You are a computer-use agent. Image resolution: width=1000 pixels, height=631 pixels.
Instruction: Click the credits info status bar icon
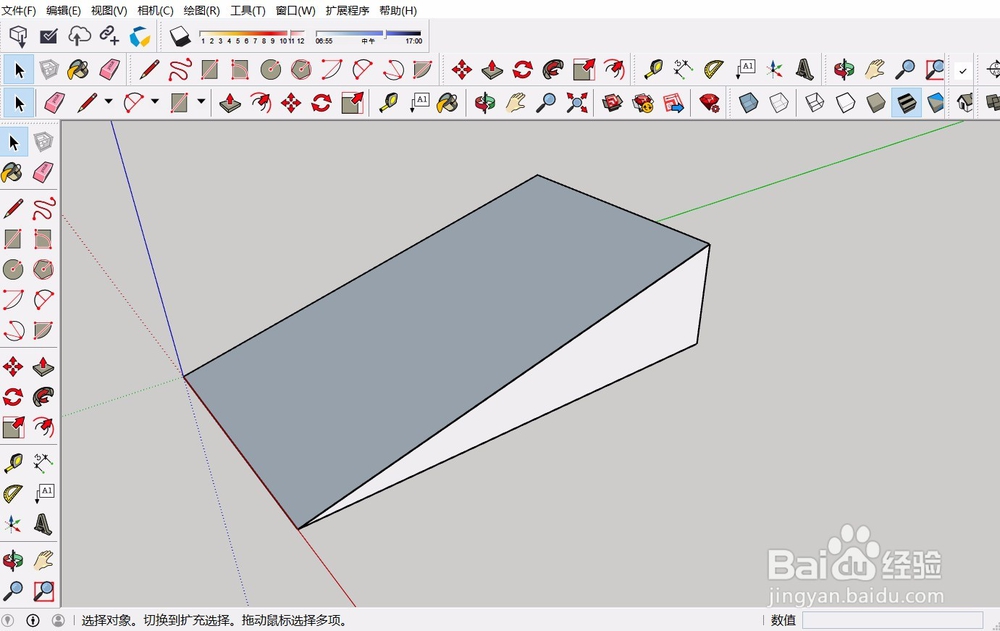(x=33, y=620)
